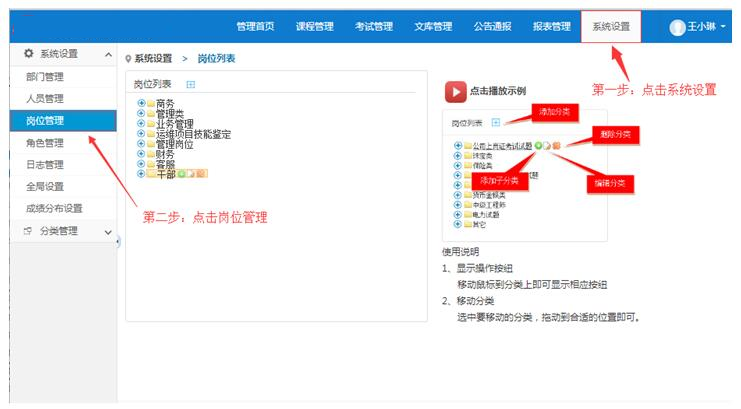Click the gear icon beside 系统设置 sidebar header
This screenshot has height=409, width=741.
28,54
